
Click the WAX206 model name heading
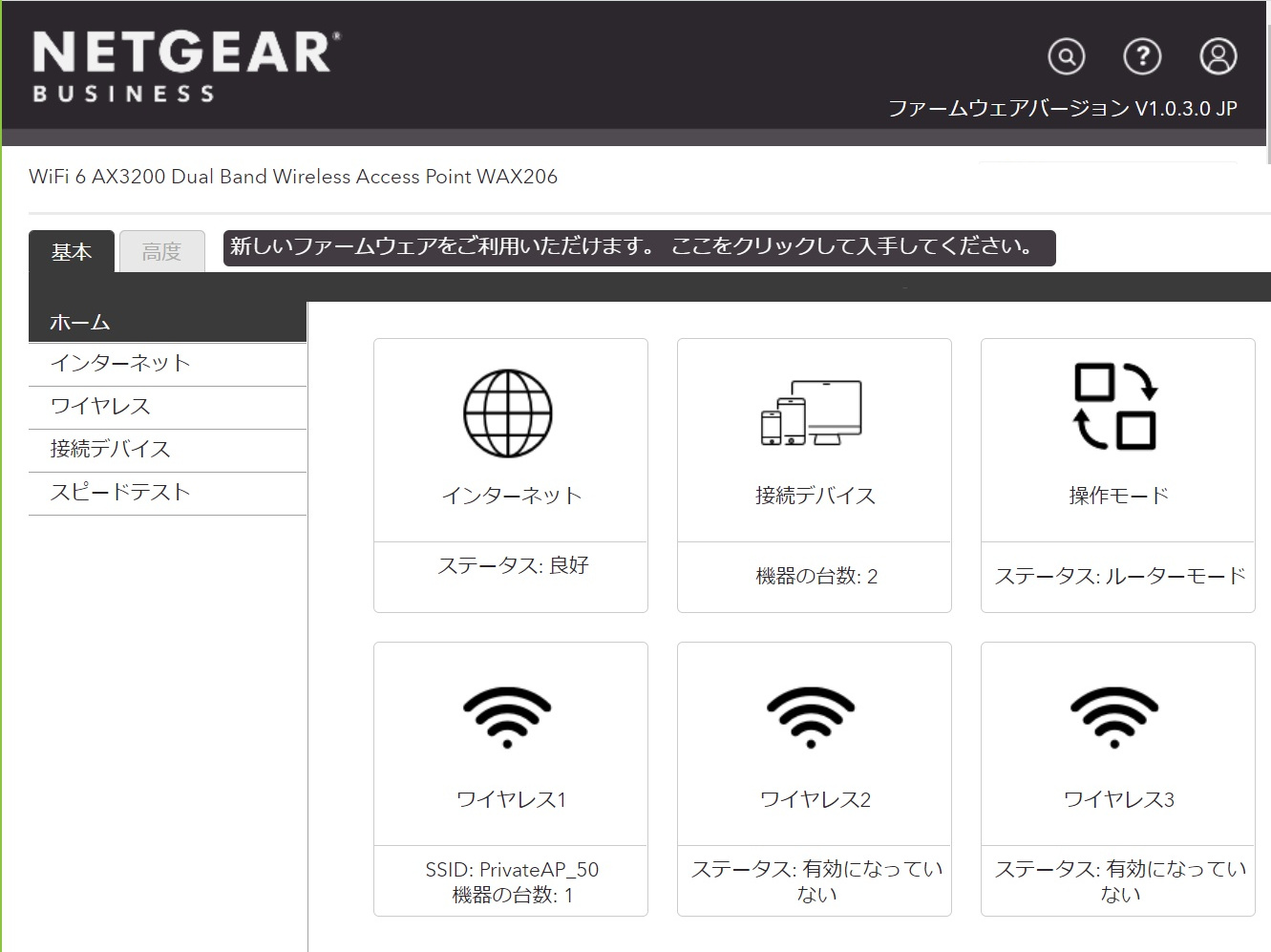tap(293, 177)
